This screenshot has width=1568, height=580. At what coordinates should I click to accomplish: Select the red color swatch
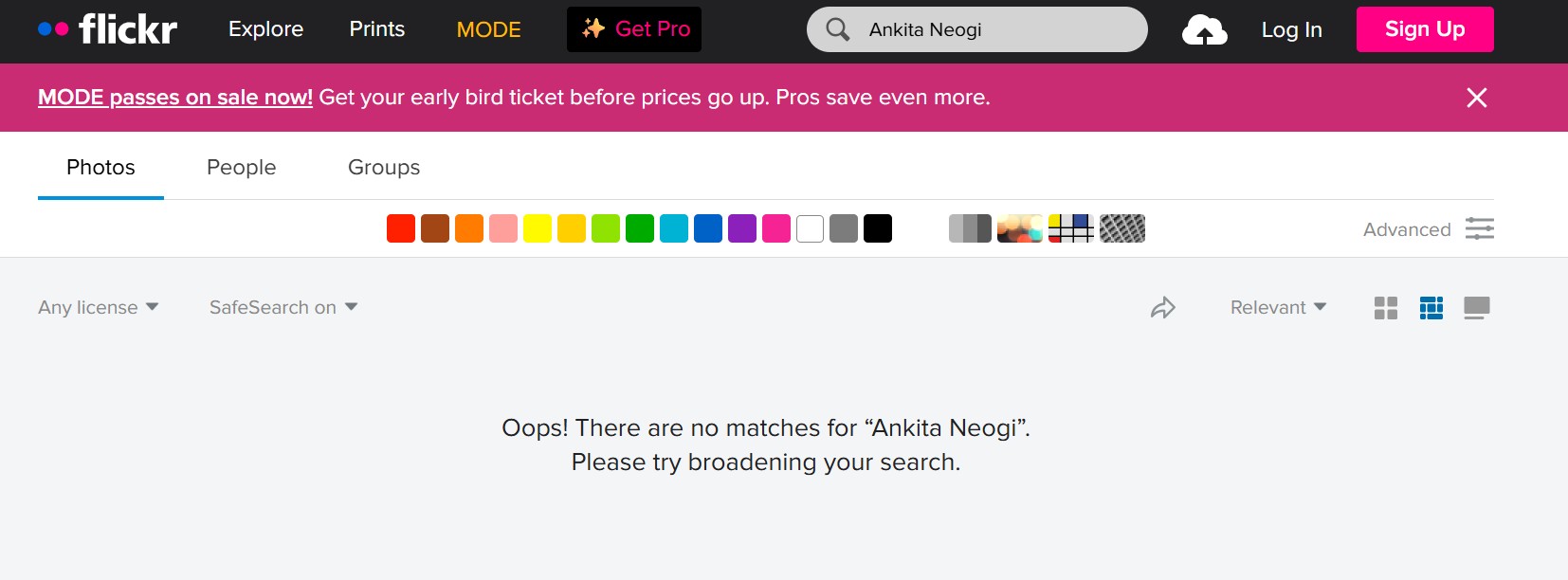click(x=401, y=228)
